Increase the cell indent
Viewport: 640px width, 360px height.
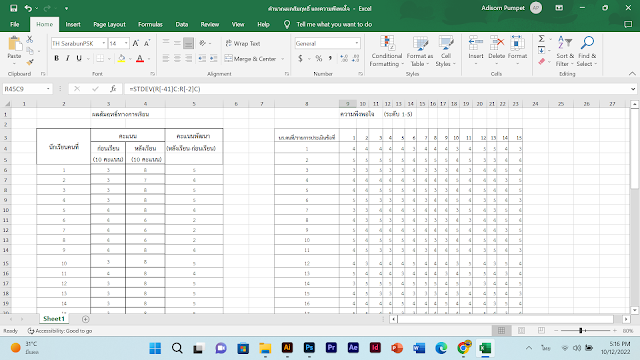coord(213,59)
